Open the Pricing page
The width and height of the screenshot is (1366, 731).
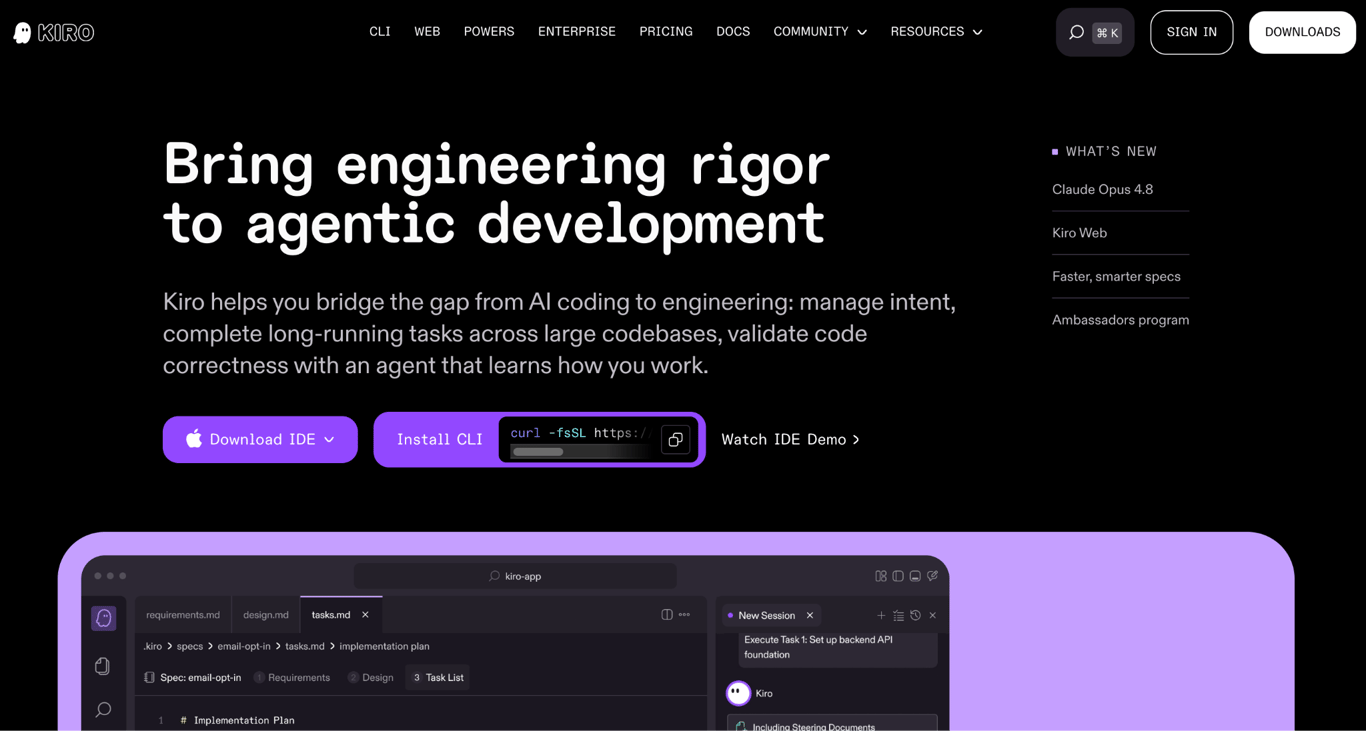pos(666,32)
